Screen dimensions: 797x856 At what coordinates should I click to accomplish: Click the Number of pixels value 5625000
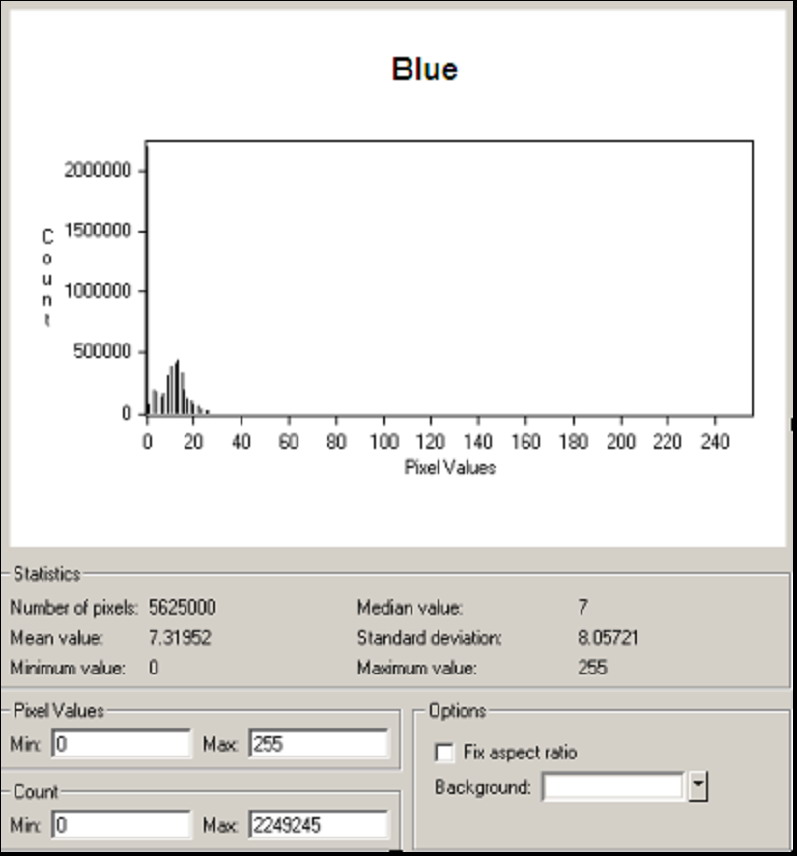(x=182, y=607)
